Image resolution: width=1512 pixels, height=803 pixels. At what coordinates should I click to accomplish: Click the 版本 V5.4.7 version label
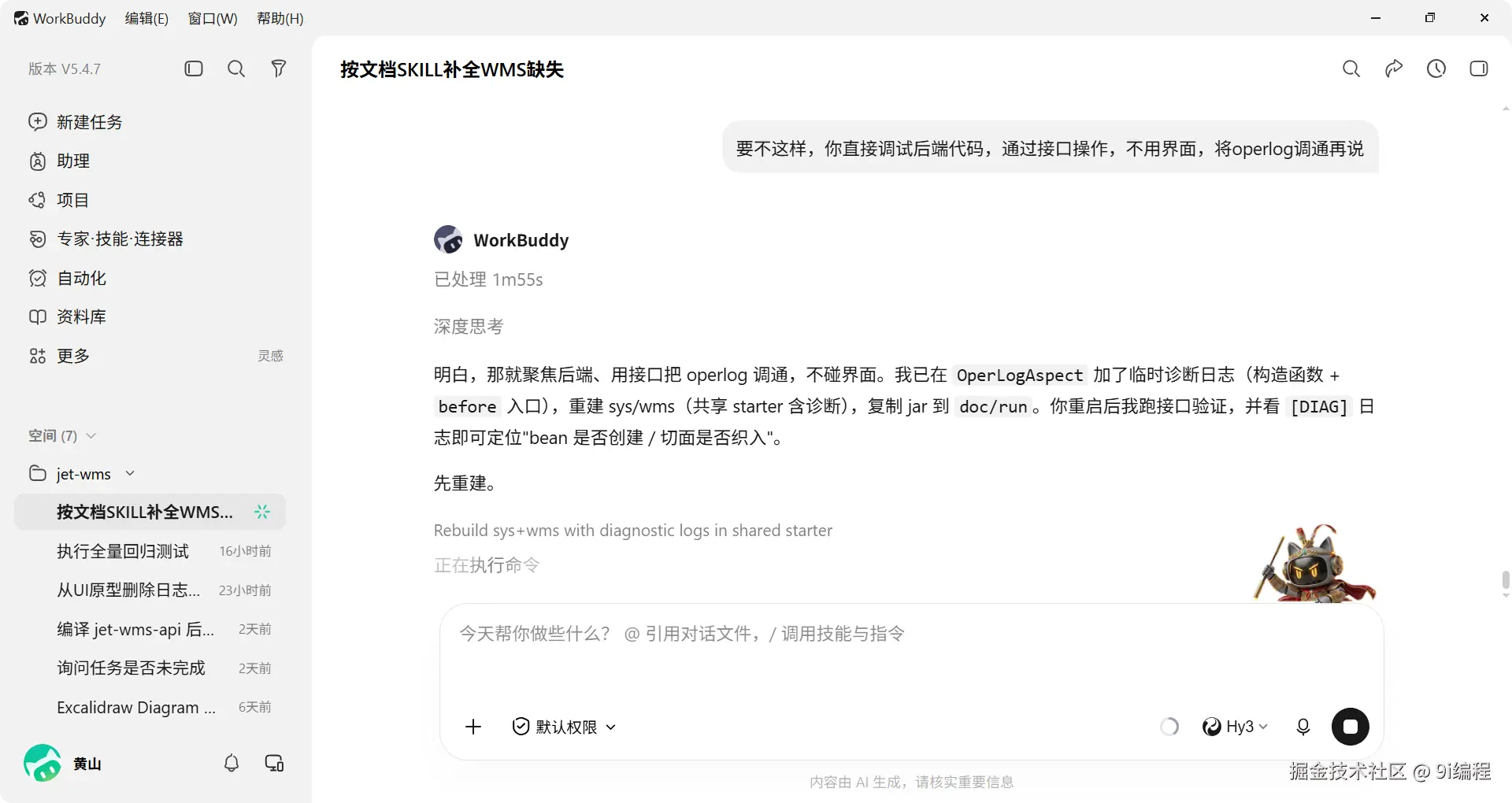click(x=65, y=68)
